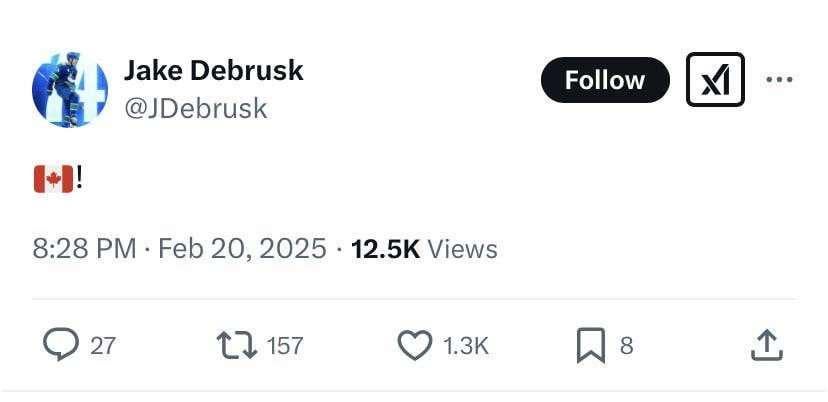Click the exclamation mark in the tweet text
The width and height of the screenshot is (828, 402).
79,179
